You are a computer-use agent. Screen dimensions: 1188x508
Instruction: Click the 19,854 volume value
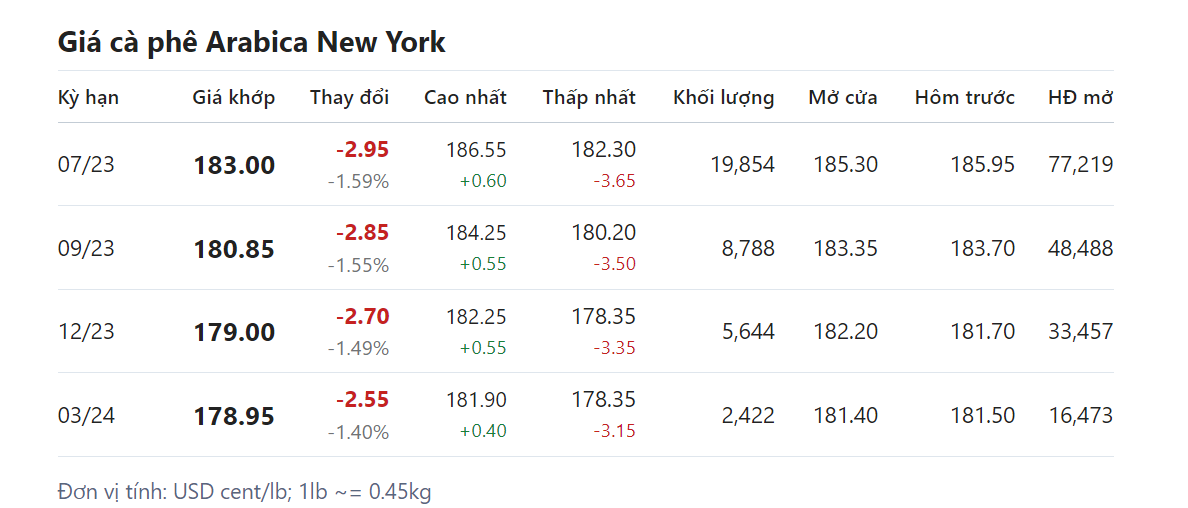coord(742,165)
